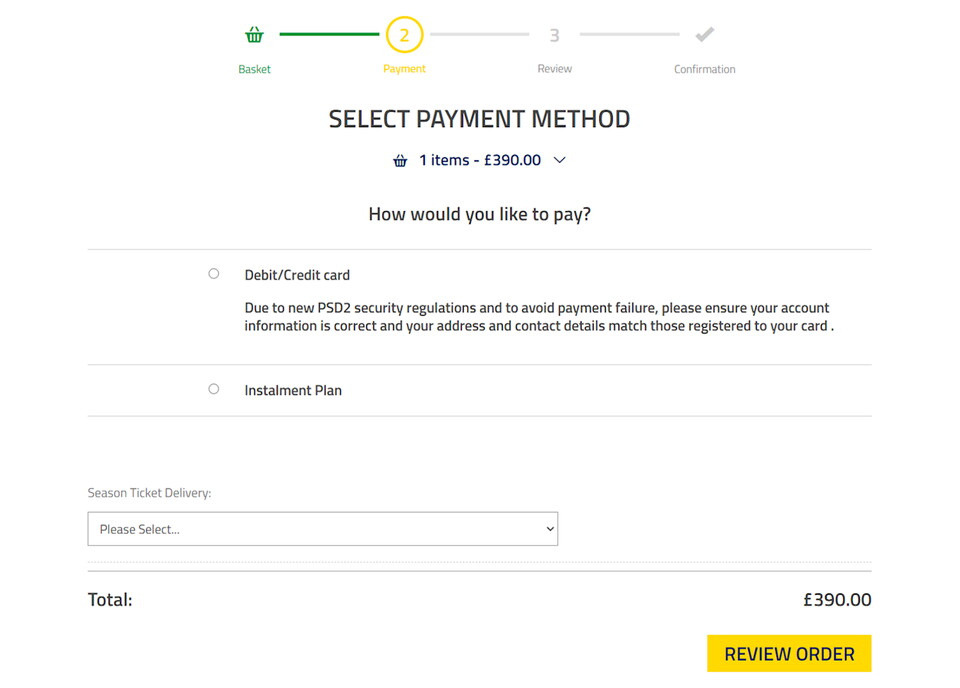This screenshot has height=688, width=960.
Task: Click the small basket icon beside items summary
Action: pyautogui.click(x=400, y=161)
